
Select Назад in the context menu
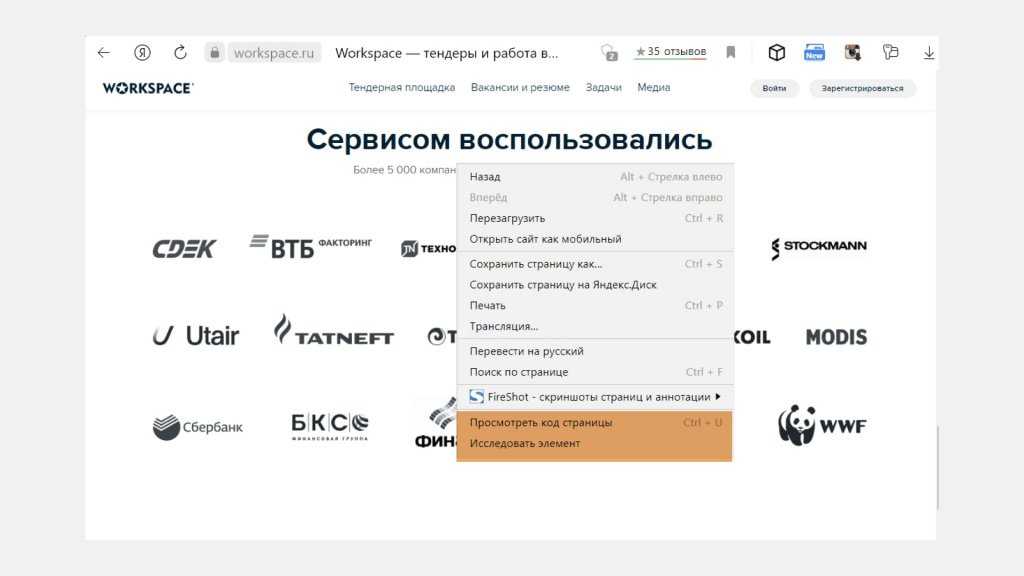click(x=596, y=177)
